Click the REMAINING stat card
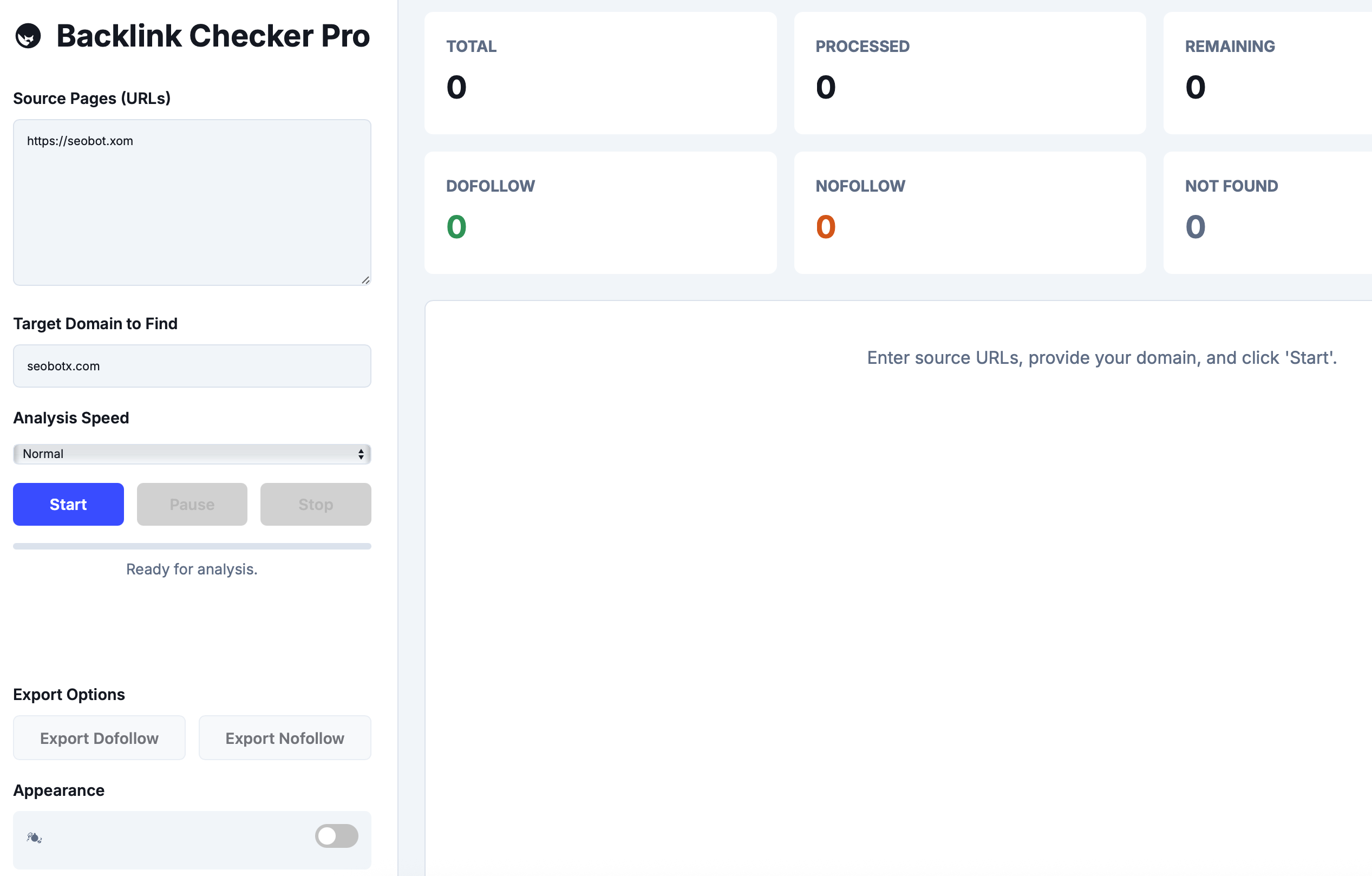Image resolution: width=1372 pixels, height=876 pixels. (1268, 73)
